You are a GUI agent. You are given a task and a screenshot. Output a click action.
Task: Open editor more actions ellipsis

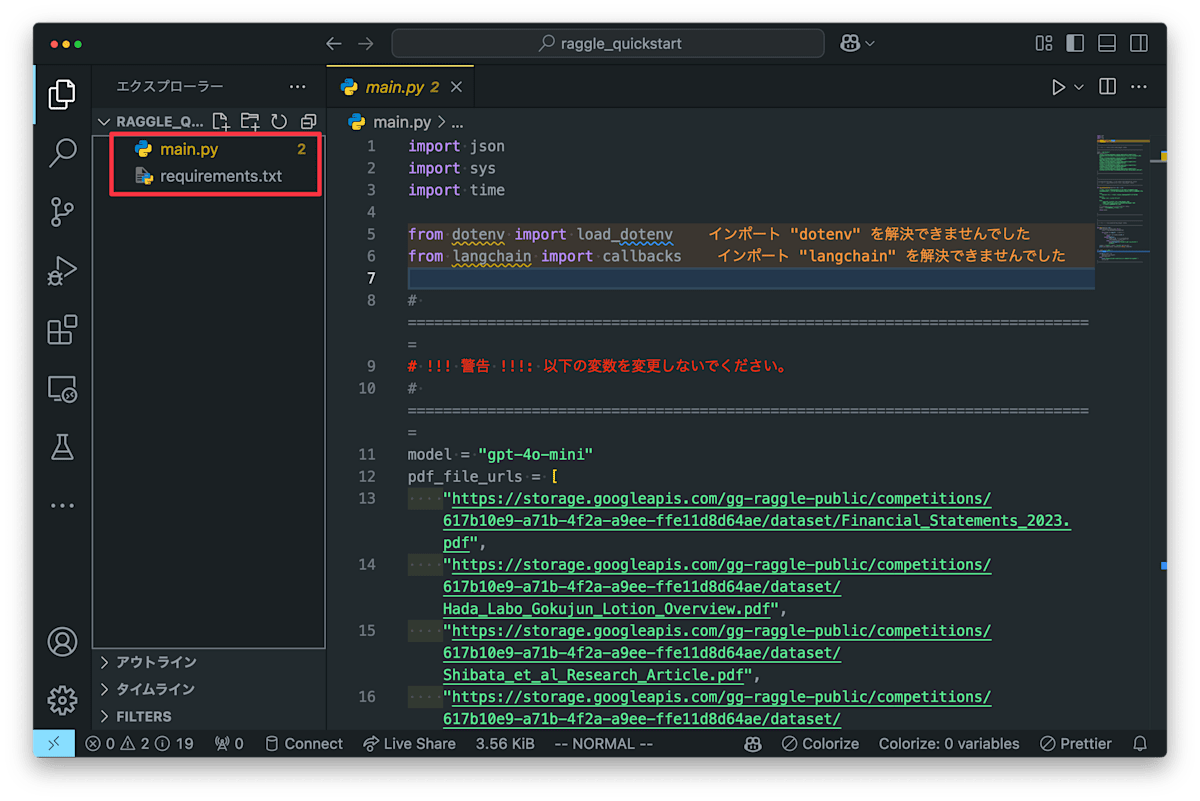point(1139,87)
